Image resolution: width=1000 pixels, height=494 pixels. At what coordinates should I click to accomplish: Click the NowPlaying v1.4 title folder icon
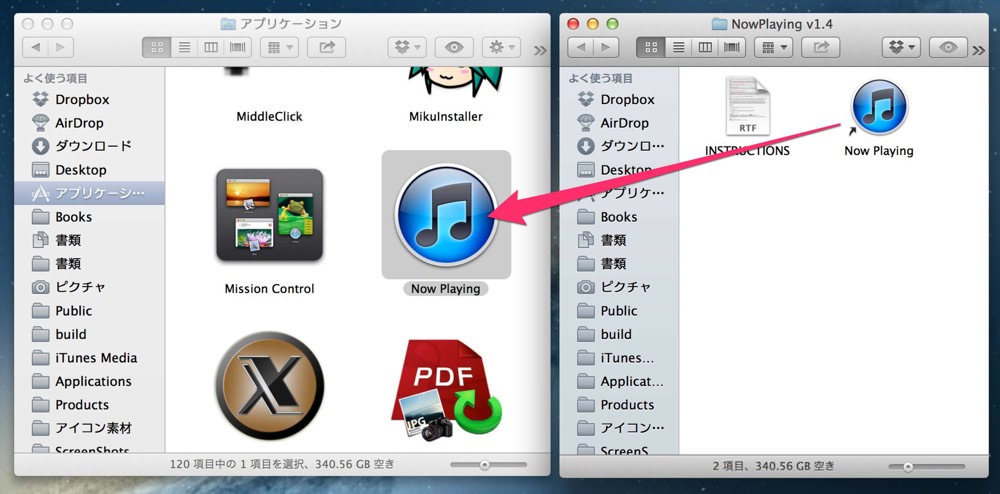[x=719, y=24]
